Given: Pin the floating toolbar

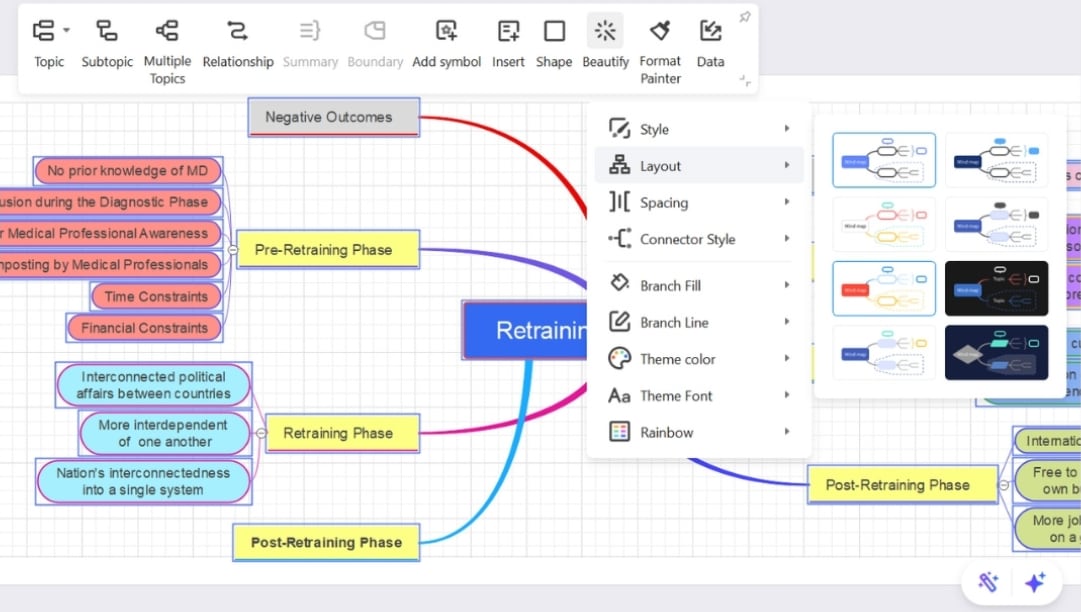Looking at the screenshot, I should pos(745,17).
